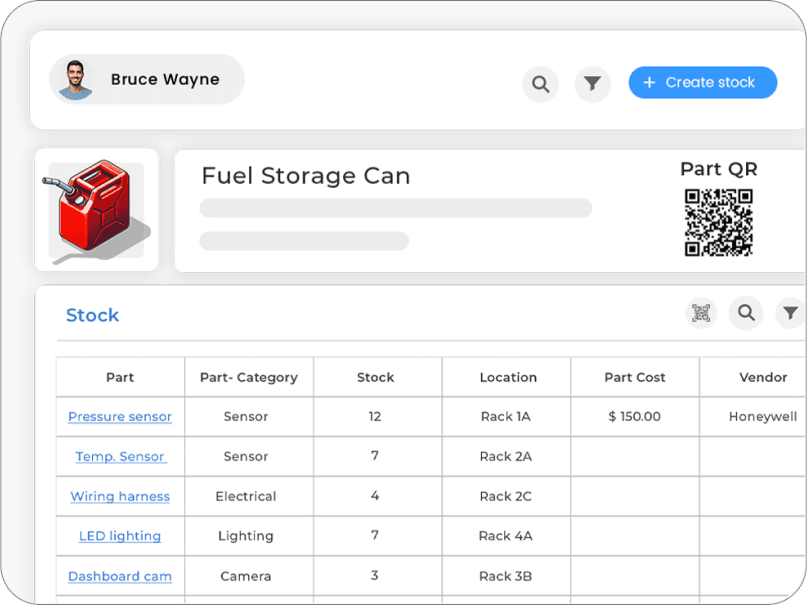Click the Part- Category column header
This screenshot has width=807, height=605.
[x=249, y=377]
